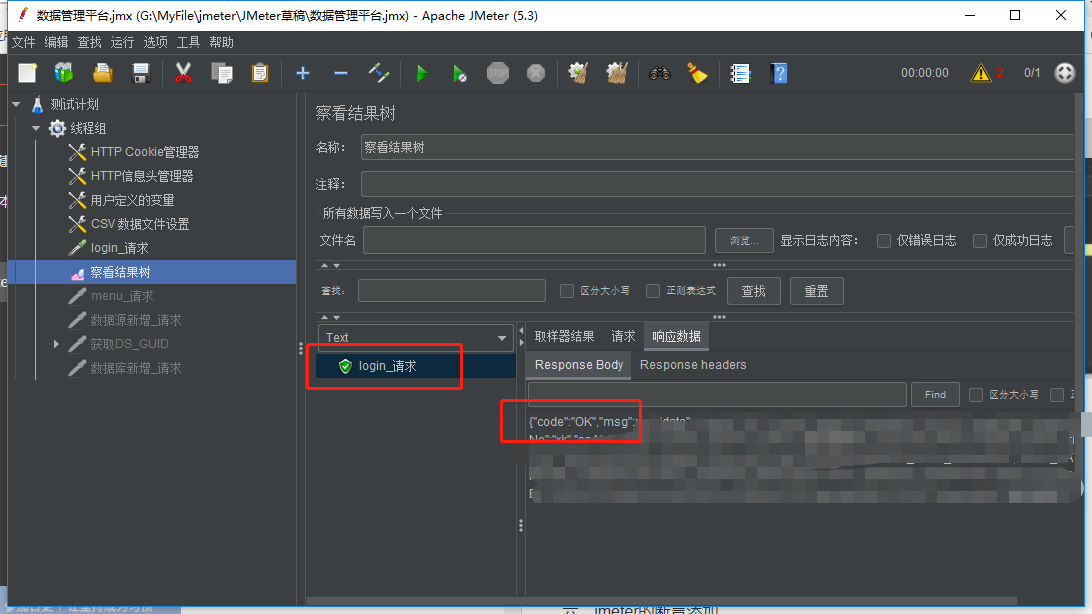Open the 运行 menu
The width and height of the screenshot is (1092, 614).
122,42
